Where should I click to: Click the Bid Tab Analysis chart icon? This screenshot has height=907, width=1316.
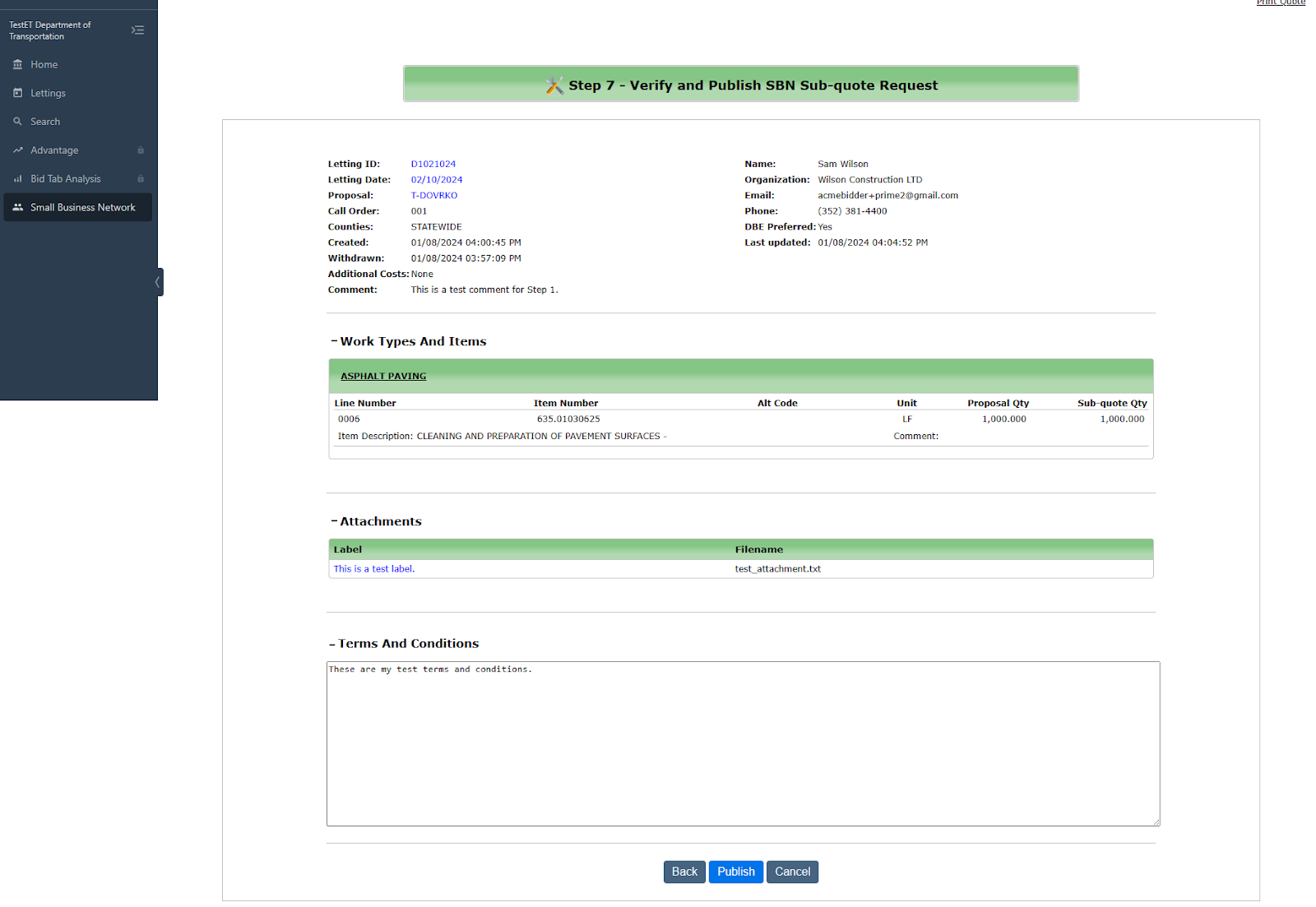[17, 179]
